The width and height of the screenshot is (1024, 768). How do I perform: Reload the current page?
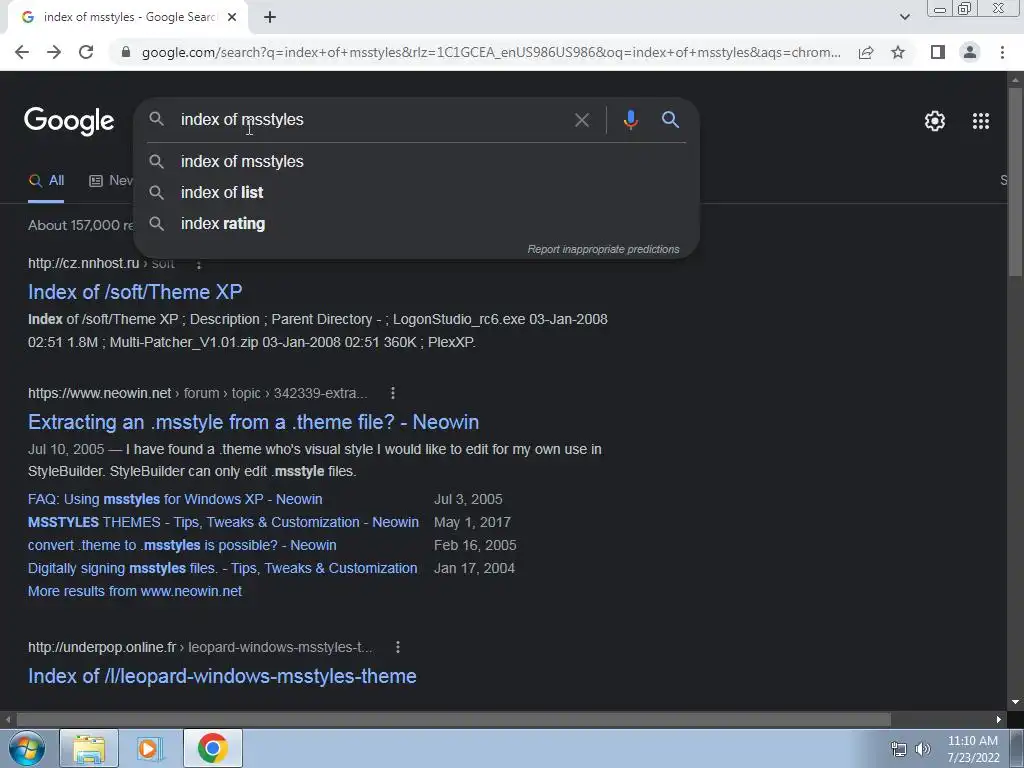pos(86,52)
